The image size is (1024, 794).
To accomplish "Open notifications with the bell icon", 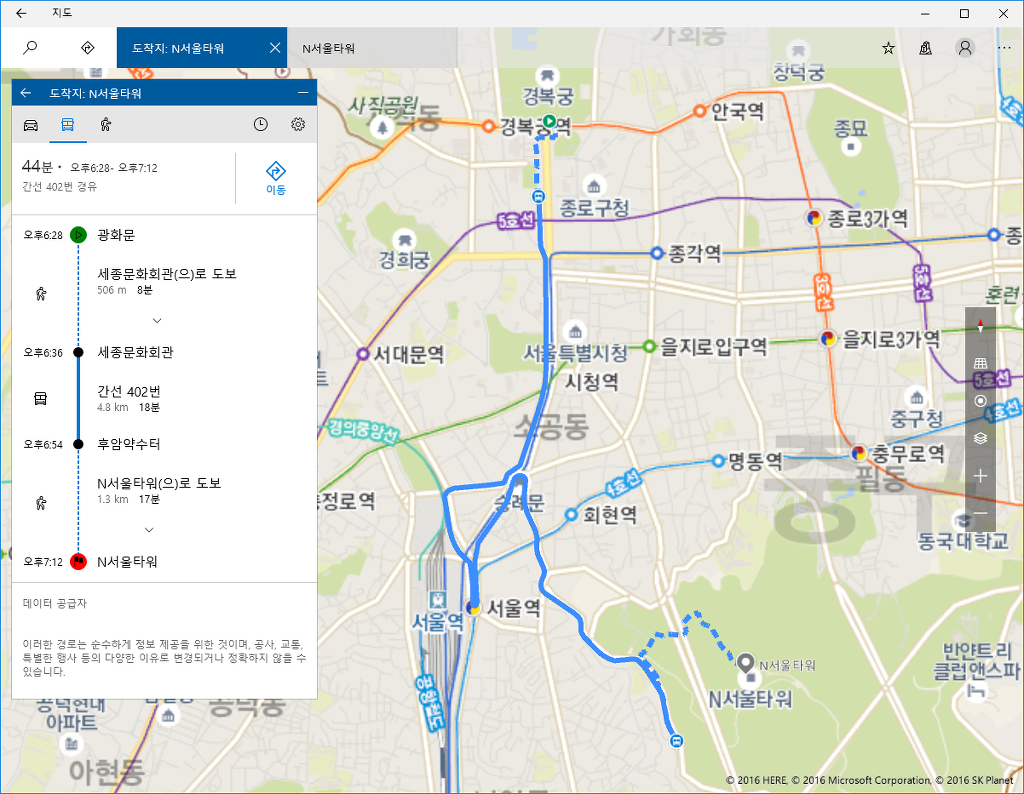I will [x=925, y=47].
